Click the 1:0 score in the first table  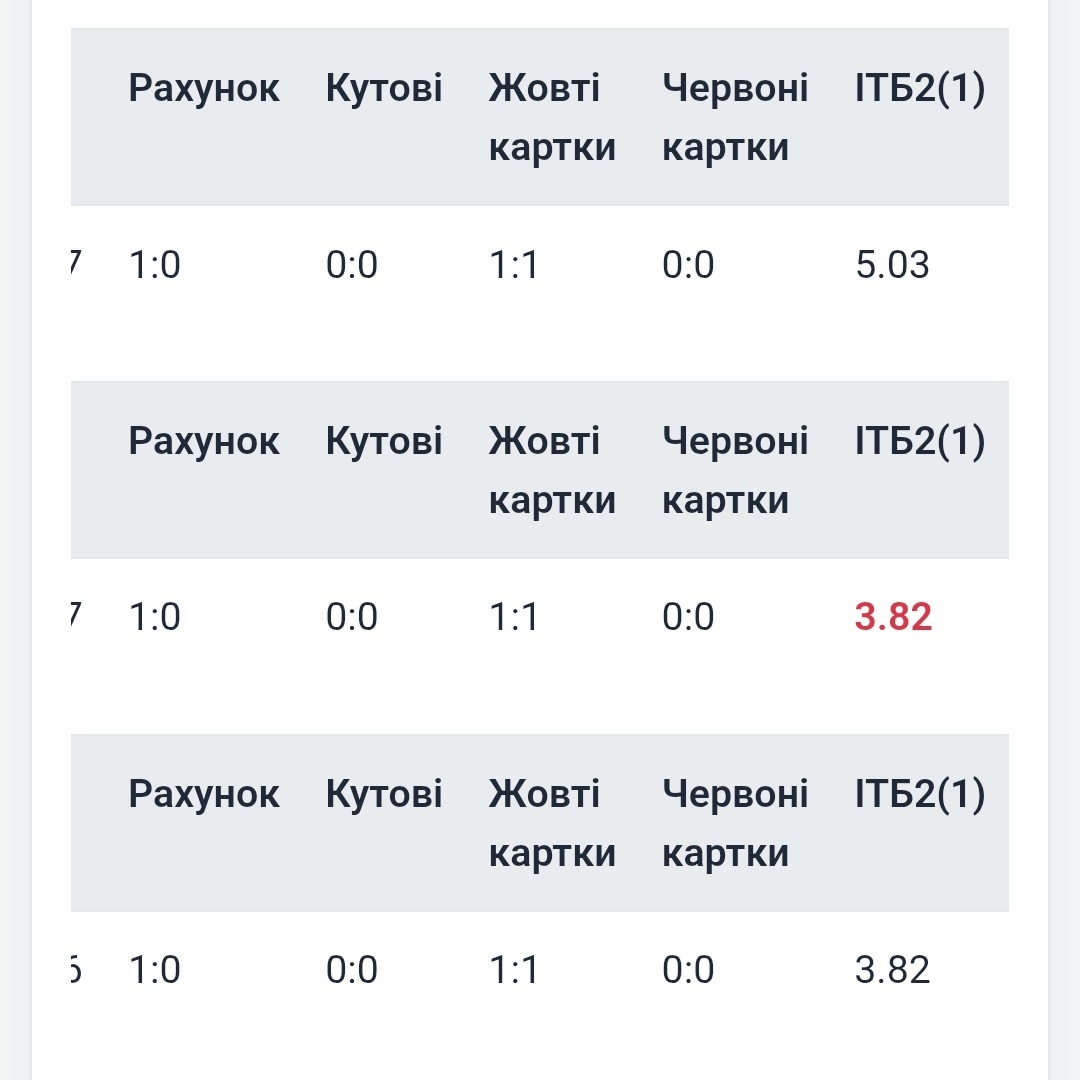tap(155, 265)
